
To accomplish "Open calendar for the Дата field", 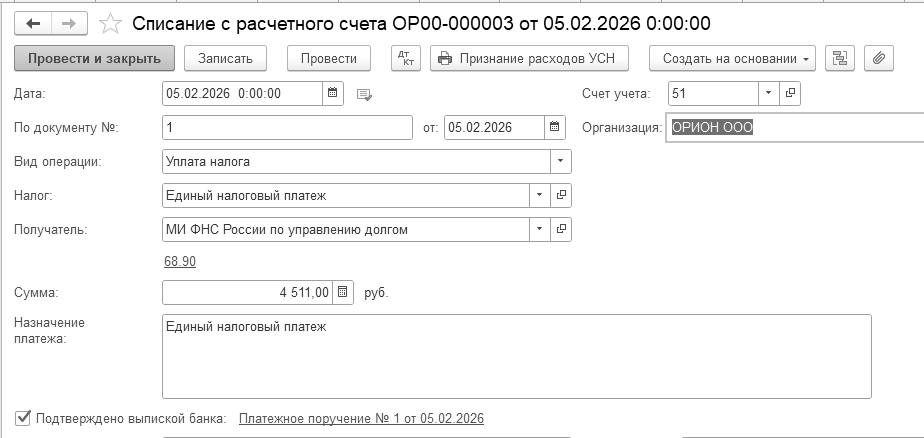I will pos(332,93).
